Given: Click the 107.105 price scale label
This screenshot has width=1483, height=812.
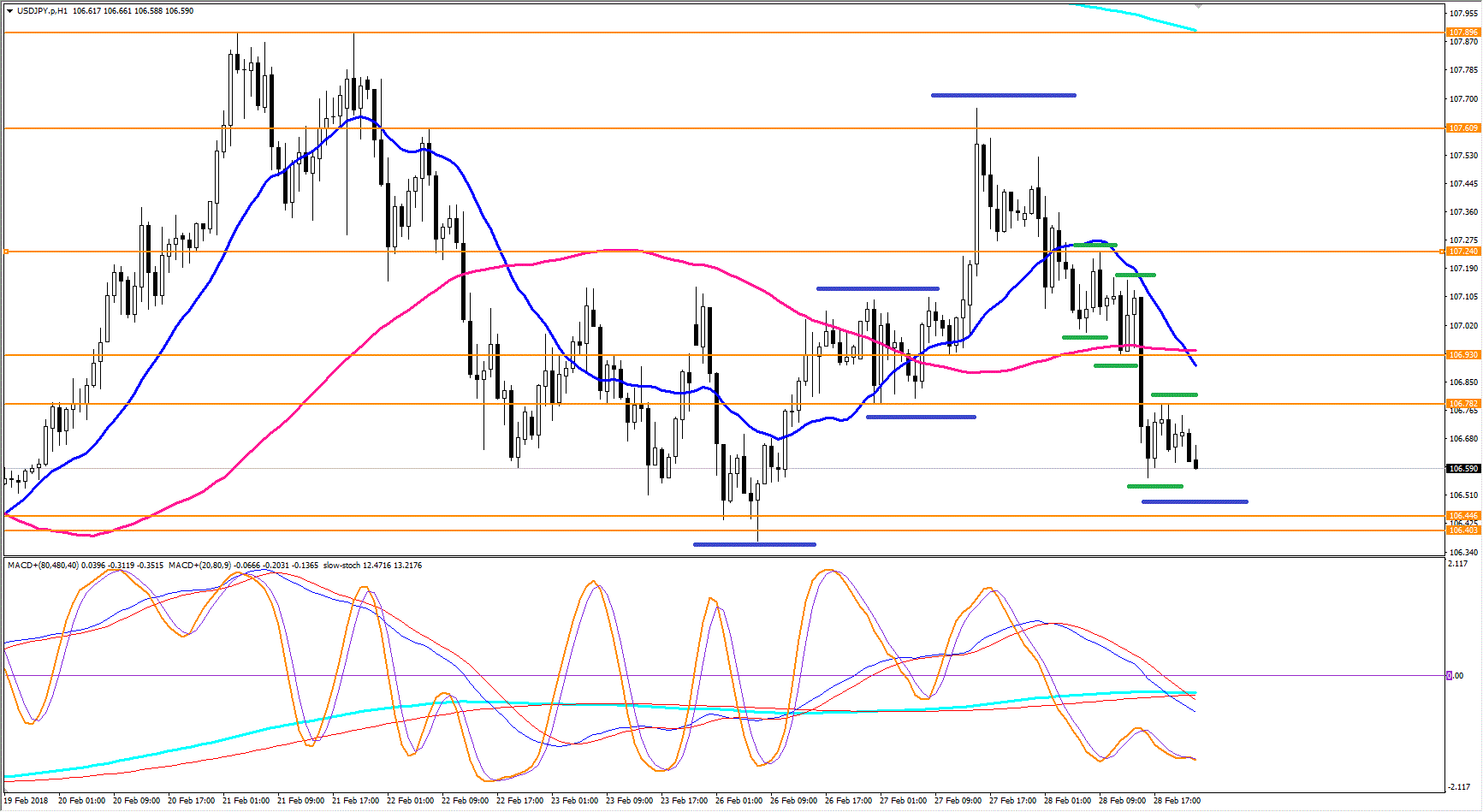Looking at the screenshot, I should tap(1463, 297).
